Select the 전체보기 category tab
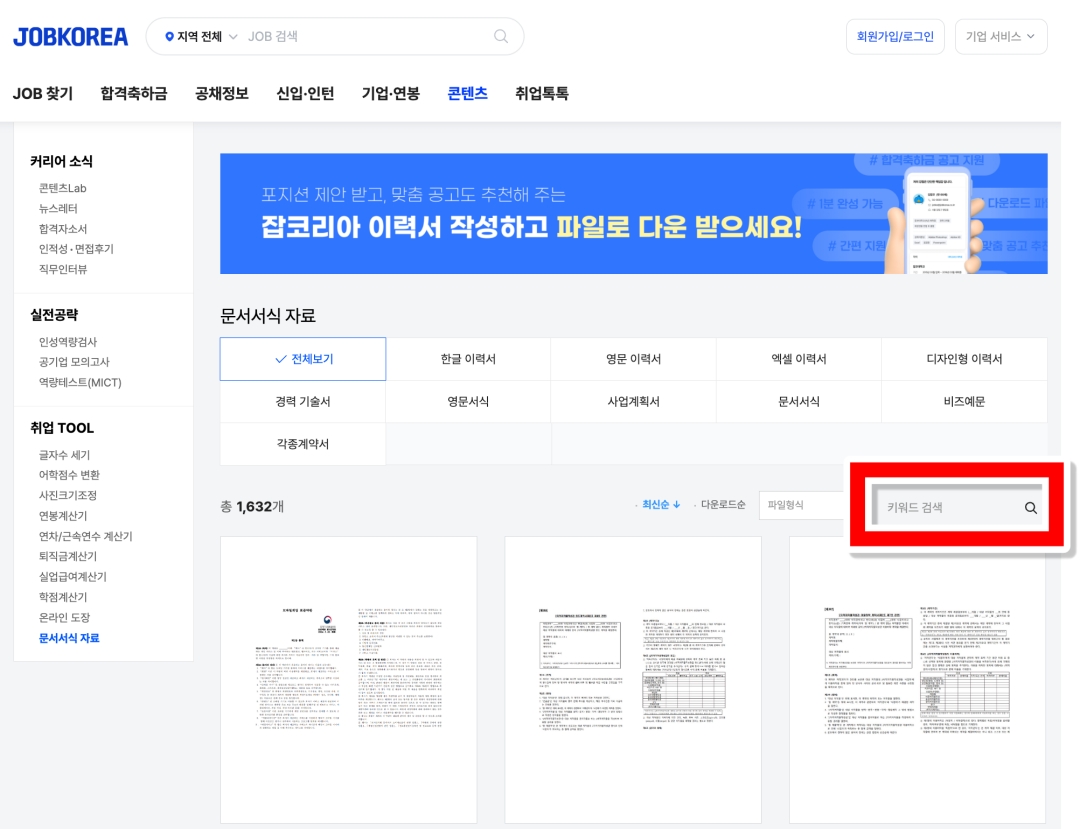This screenshot has width=1080, height=829. [303, 359]
